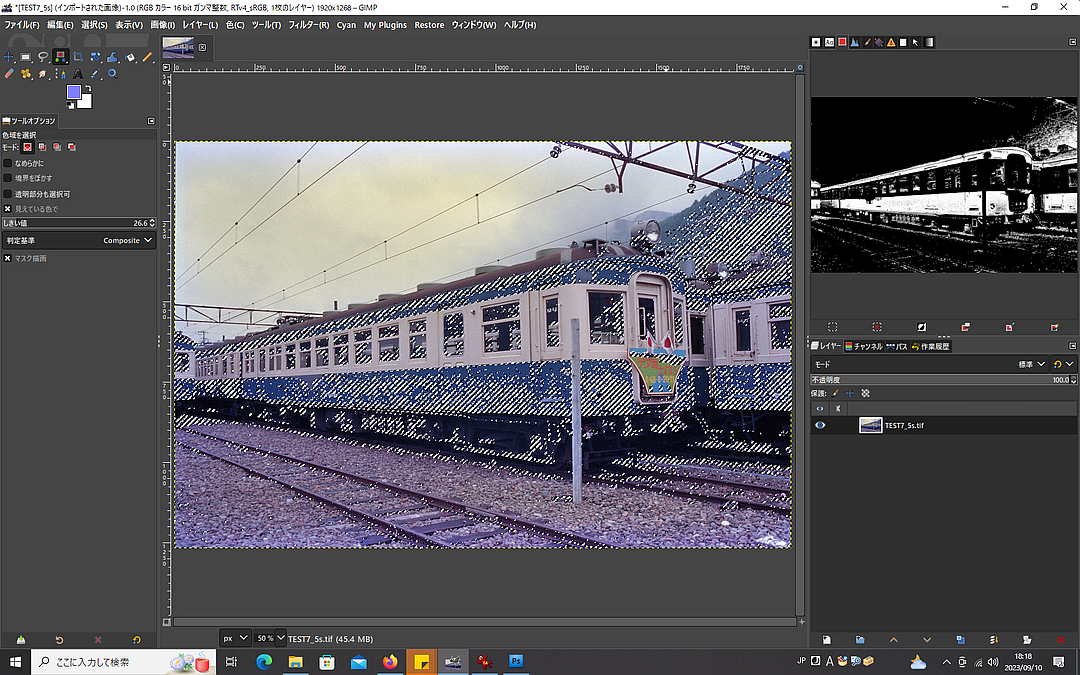Select the Text tool

78,74
